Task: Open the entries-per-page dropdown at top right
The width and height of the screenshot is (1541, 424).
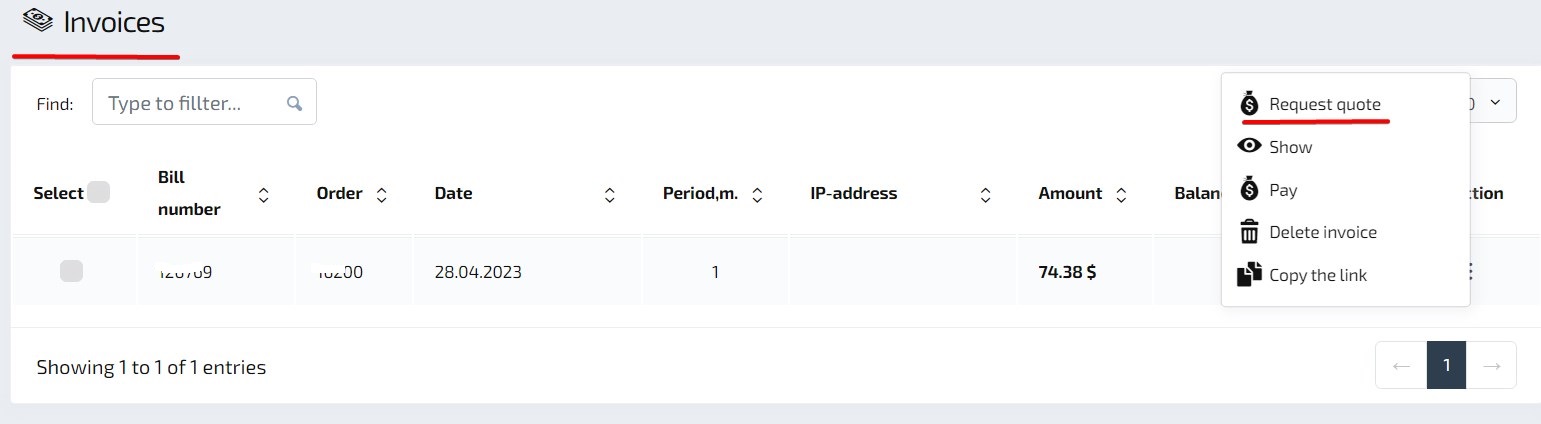Action: point(1494,102)
